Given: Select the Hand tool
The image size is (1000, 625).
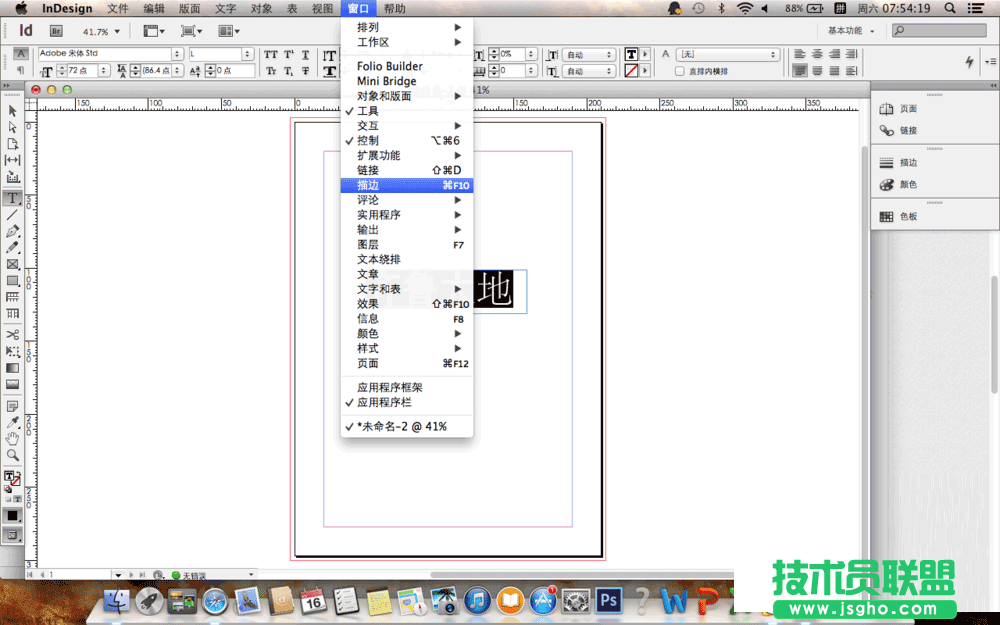Looking at the screenshot, I should pos(12,438).
